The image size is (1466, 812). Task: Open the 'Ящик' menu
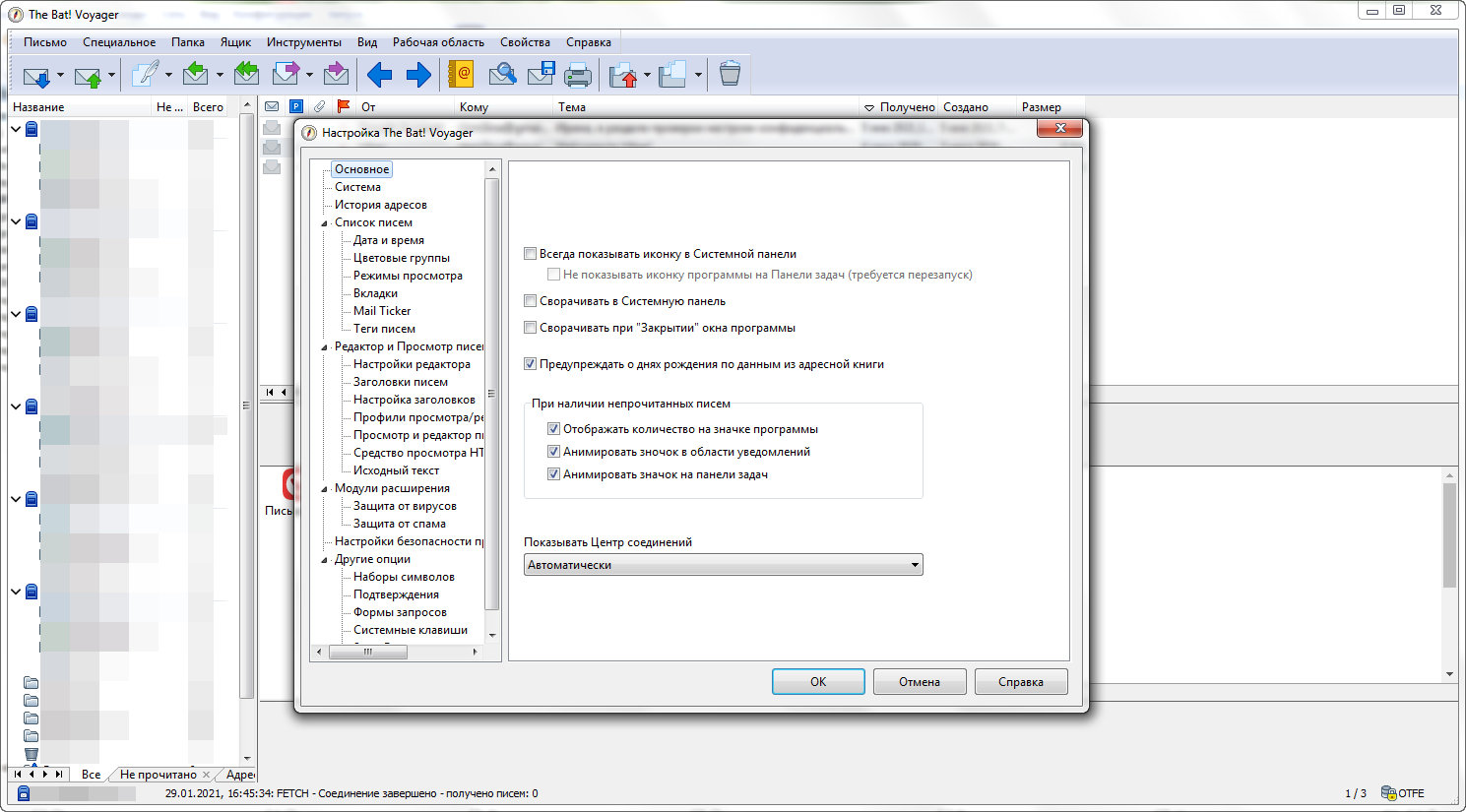(235, 42)
